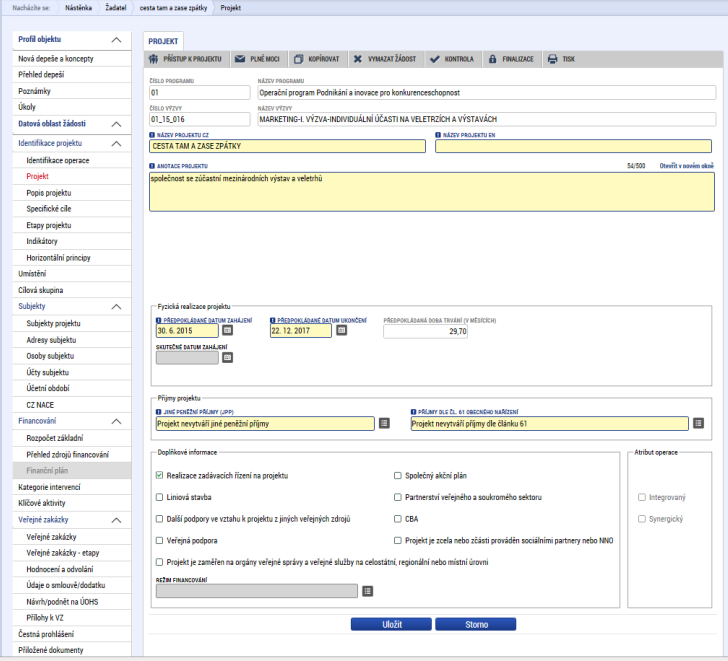
Task: Click the Přístup k projektu people icon
Action: 153,59
